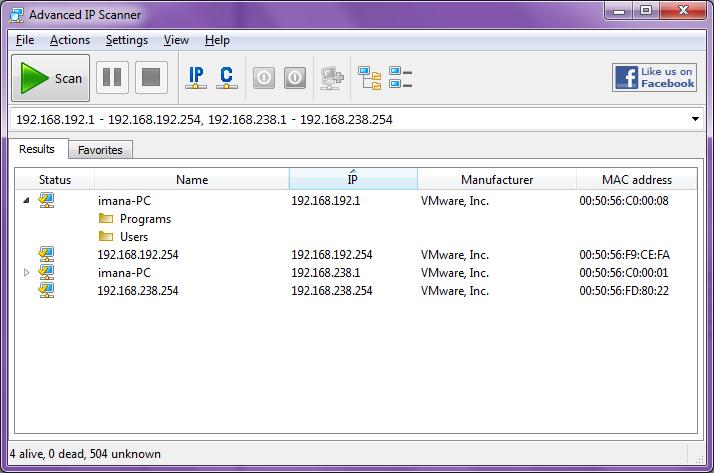
Task: Start scanning with the Scan button
Action: pos(51,78)
